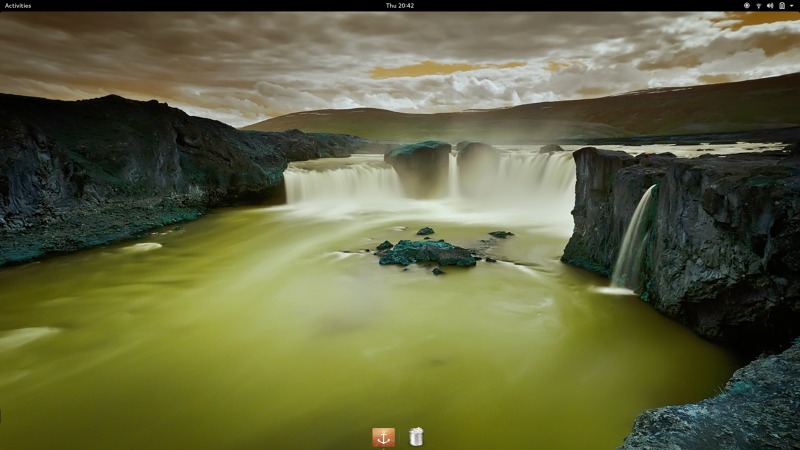Open the anchor dock application icon

(383, 437)
